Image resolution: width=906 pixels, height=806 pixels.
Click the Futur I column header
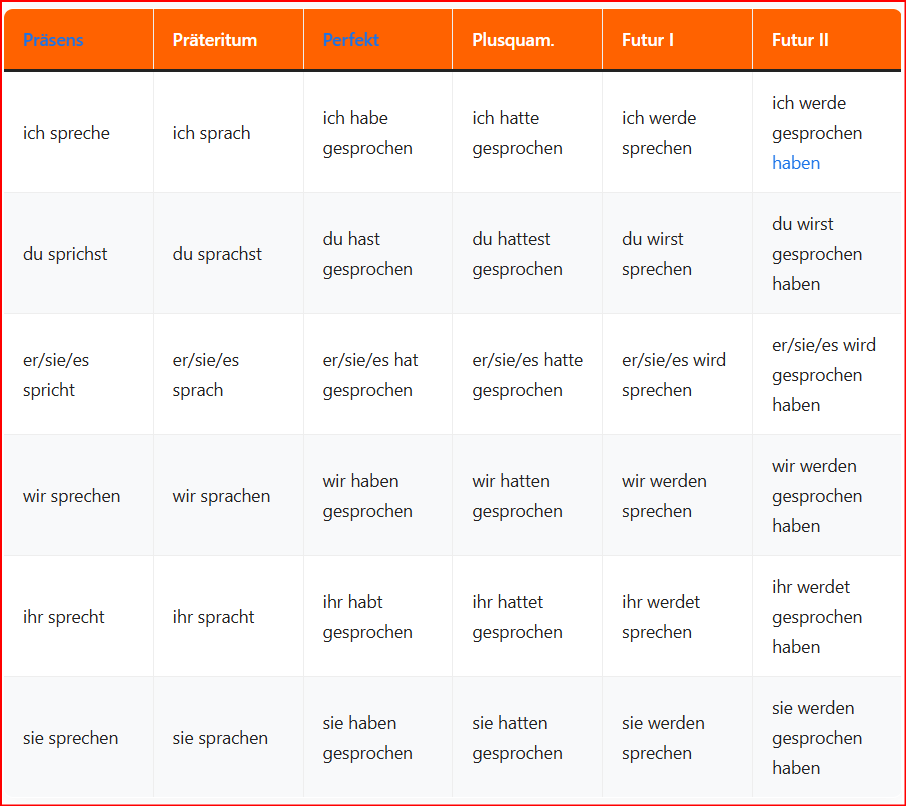[x=648, y=40]
